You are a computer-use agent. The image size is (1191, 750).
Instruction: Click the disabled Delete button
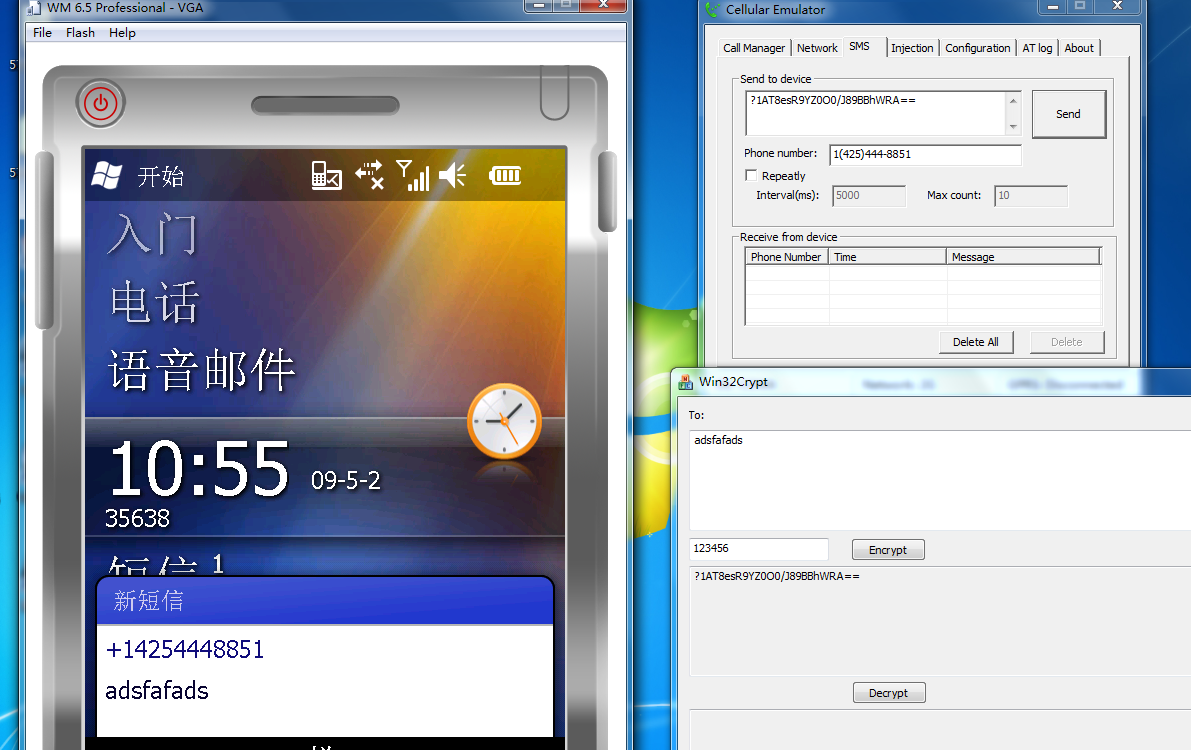coord(1066,342)
